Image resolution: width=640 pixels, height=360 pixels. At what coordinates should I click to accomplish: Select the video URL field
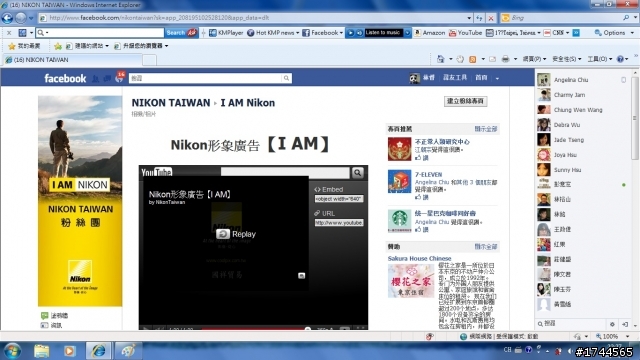point(339,223)
